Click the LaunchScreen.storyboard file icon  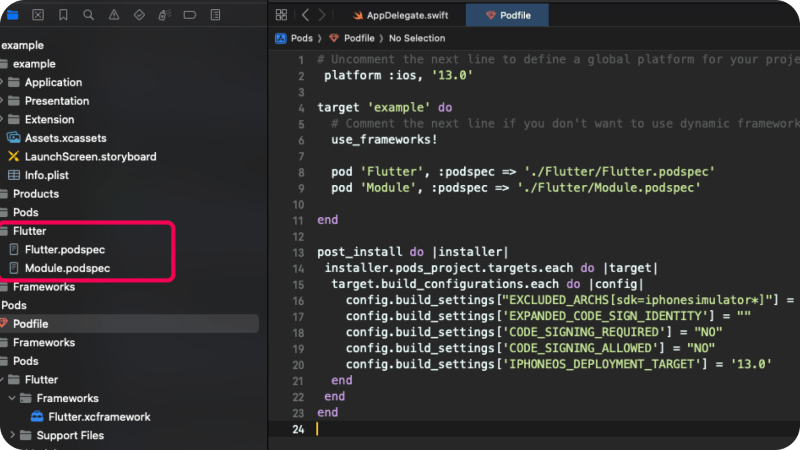(14, 157)
